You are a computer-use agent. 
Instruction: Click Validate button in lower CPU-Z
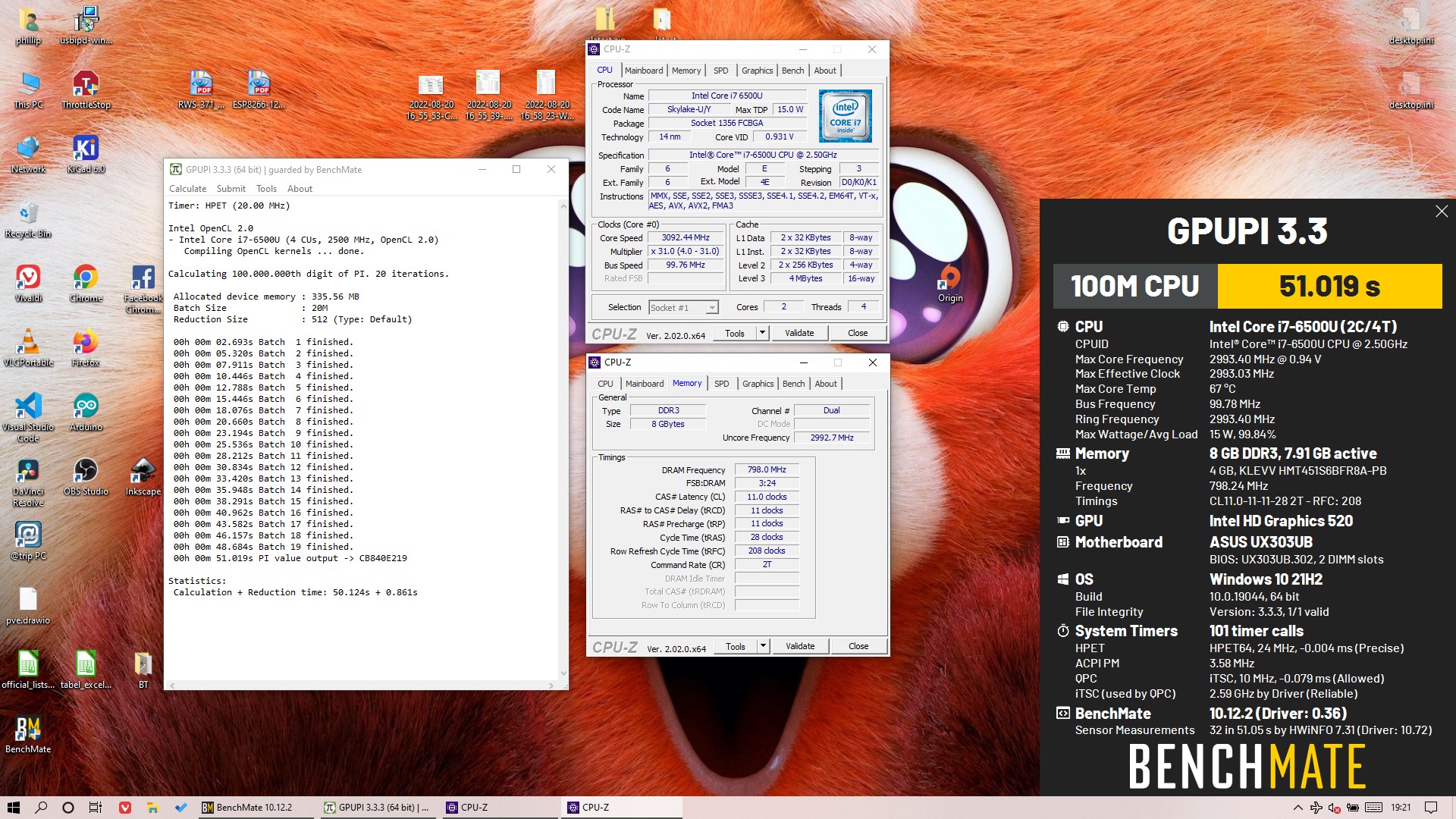click(x=800, y=646)
